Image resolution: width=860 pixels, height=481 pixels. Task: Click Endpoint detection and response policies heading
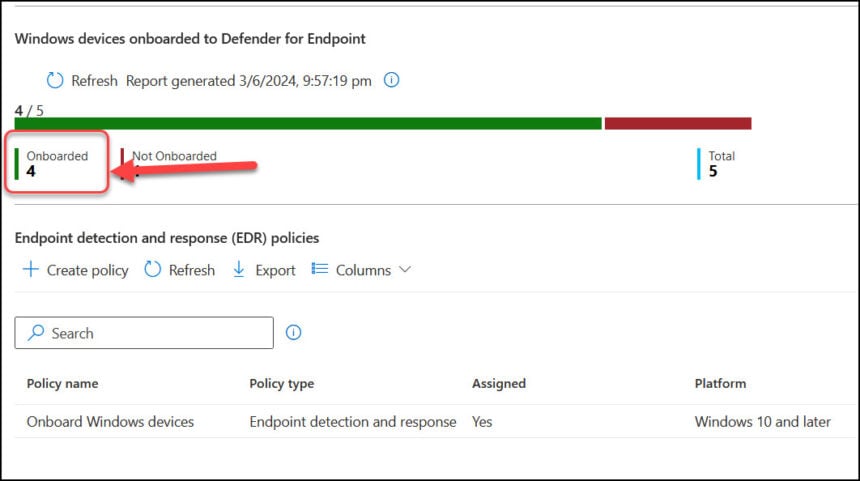pyautogui.click(x=167, y=238)
